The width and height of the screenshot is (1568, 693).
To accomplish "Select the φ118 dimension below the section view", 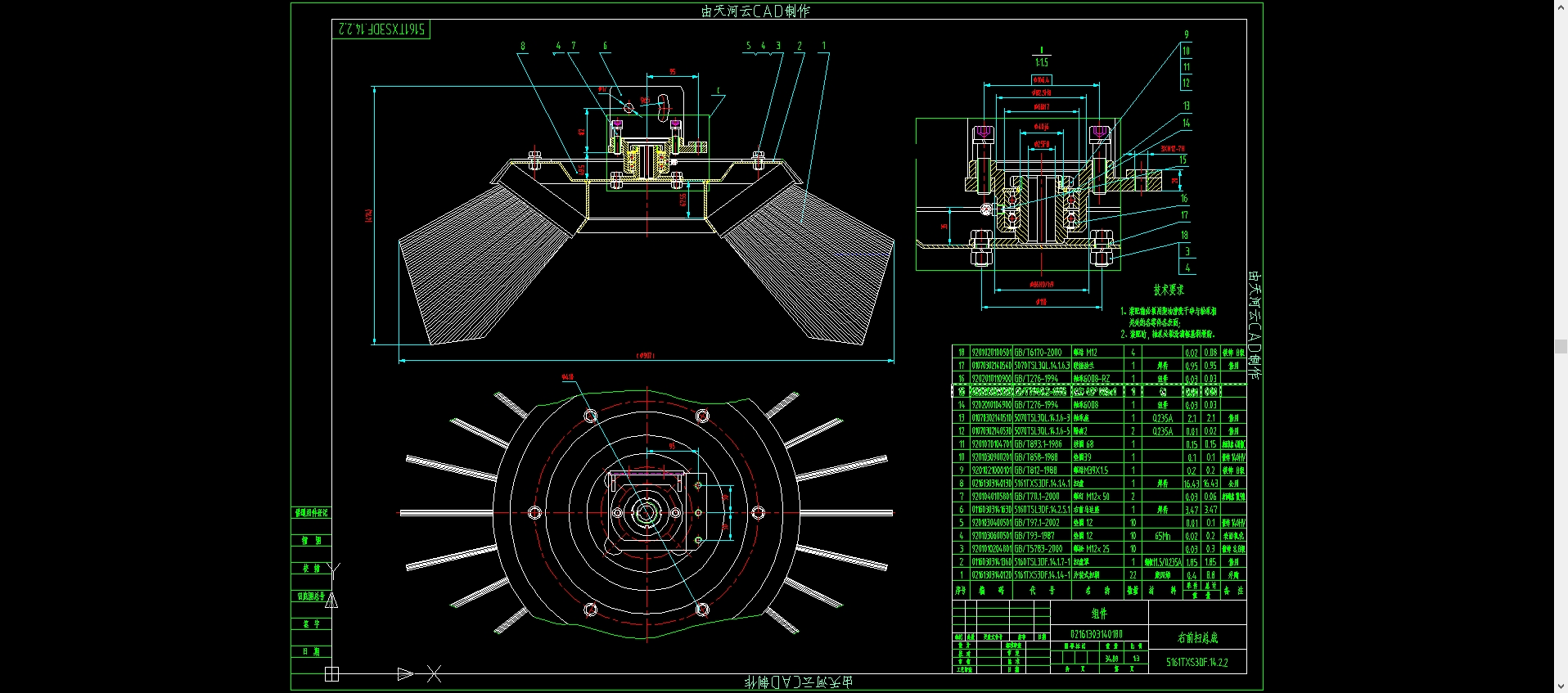I will click(1041, 302).
